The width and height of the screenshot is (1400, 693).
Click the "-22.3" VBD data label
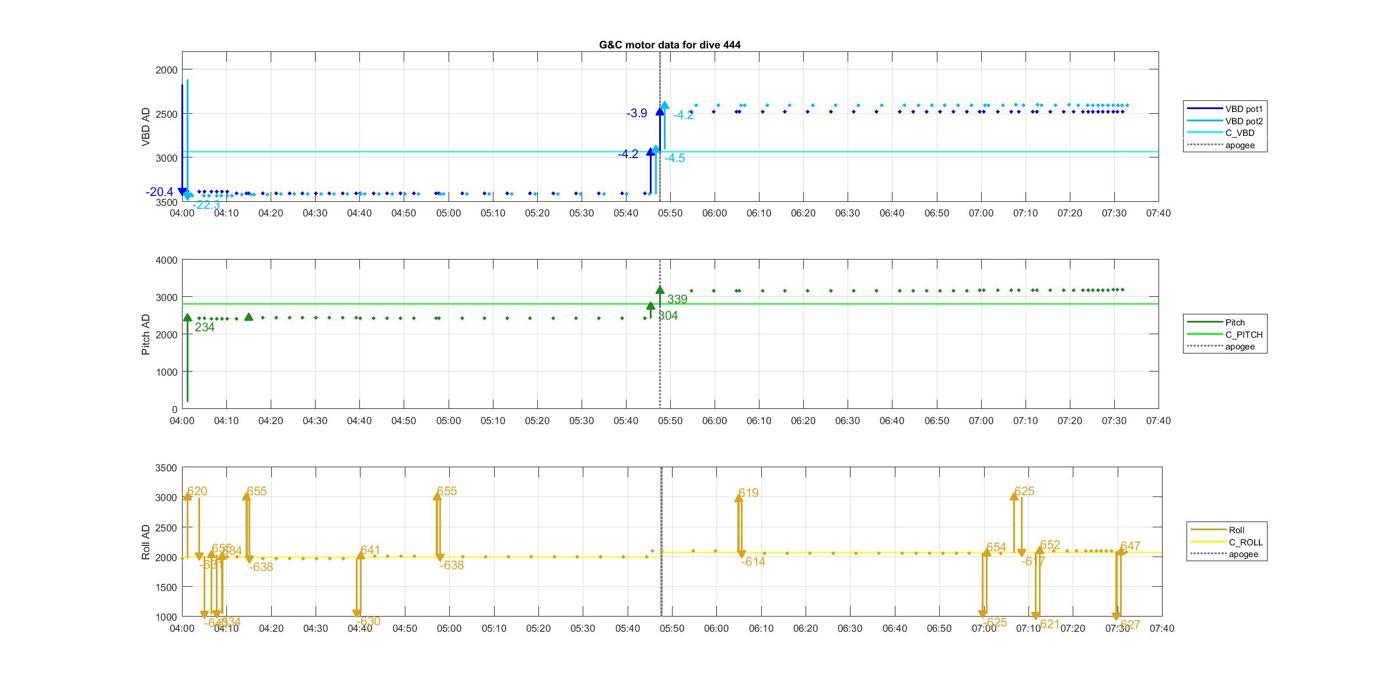coord(206,205)
